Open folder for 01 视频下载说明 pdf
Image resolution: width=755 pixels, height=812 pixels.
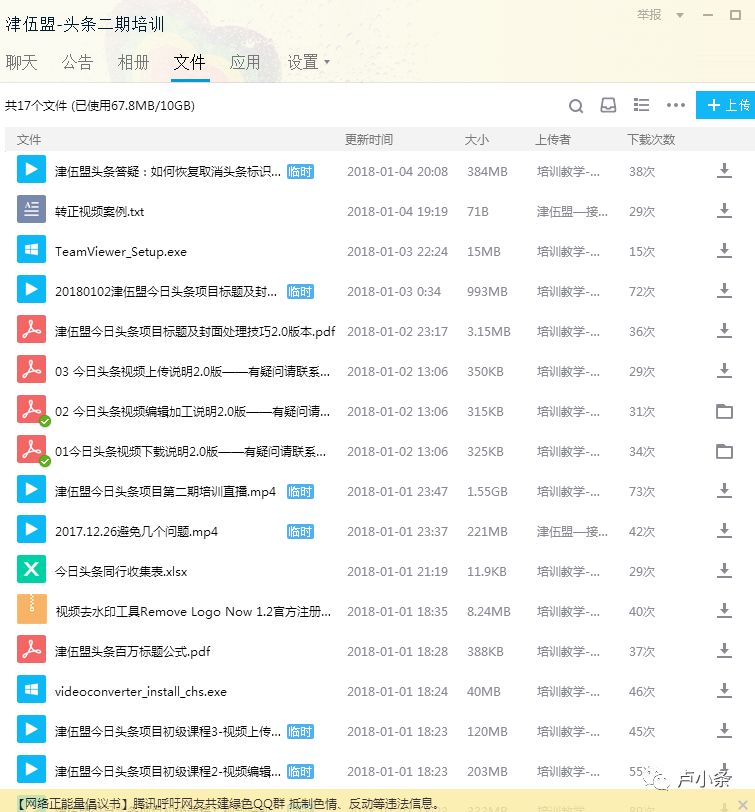coord(724,451)
